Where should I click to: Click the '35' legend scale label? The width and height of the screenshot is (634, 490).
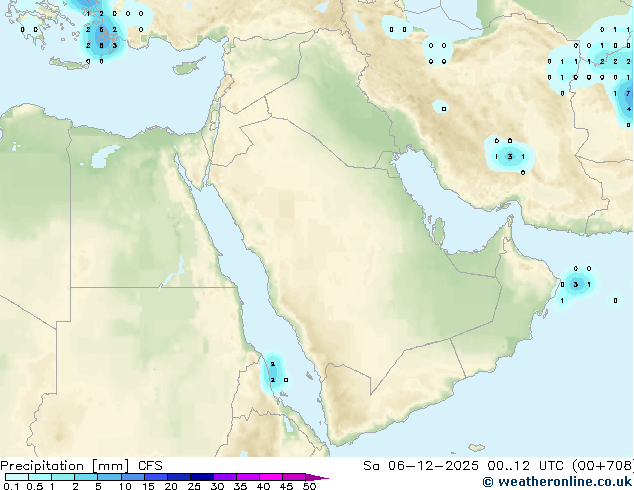240,486
